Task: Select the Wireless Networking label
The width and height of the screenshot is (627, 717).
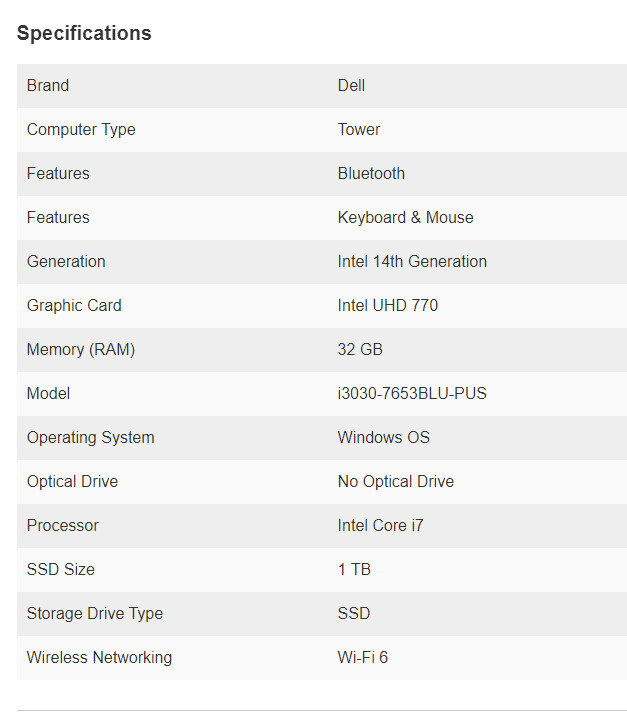Action: pos(99,657)
